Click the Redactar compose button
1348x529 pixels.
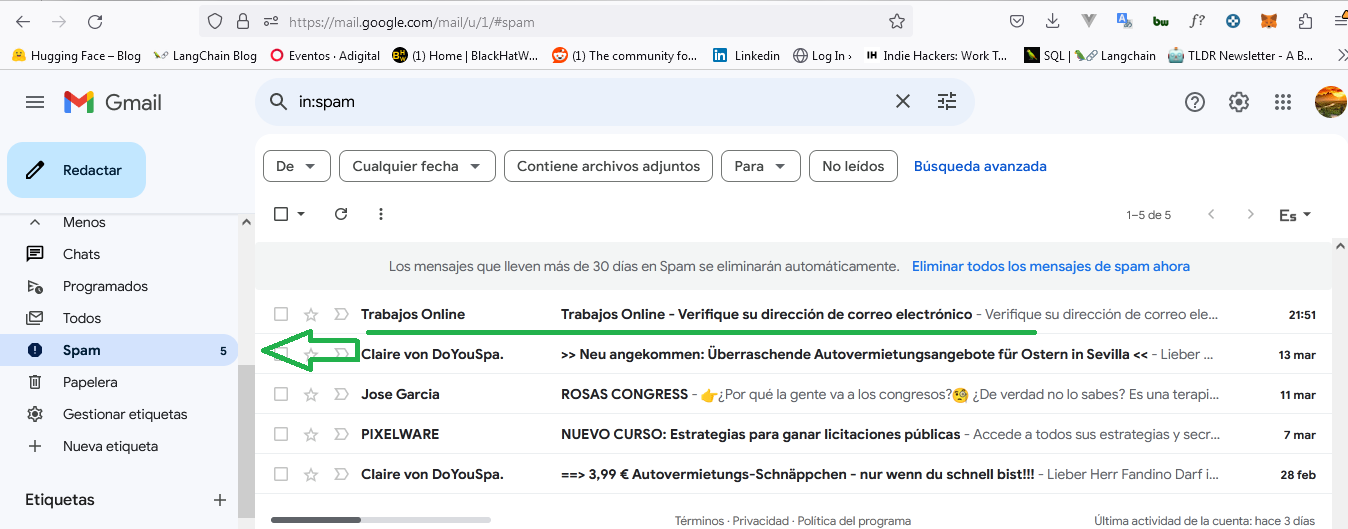(77, 170)
